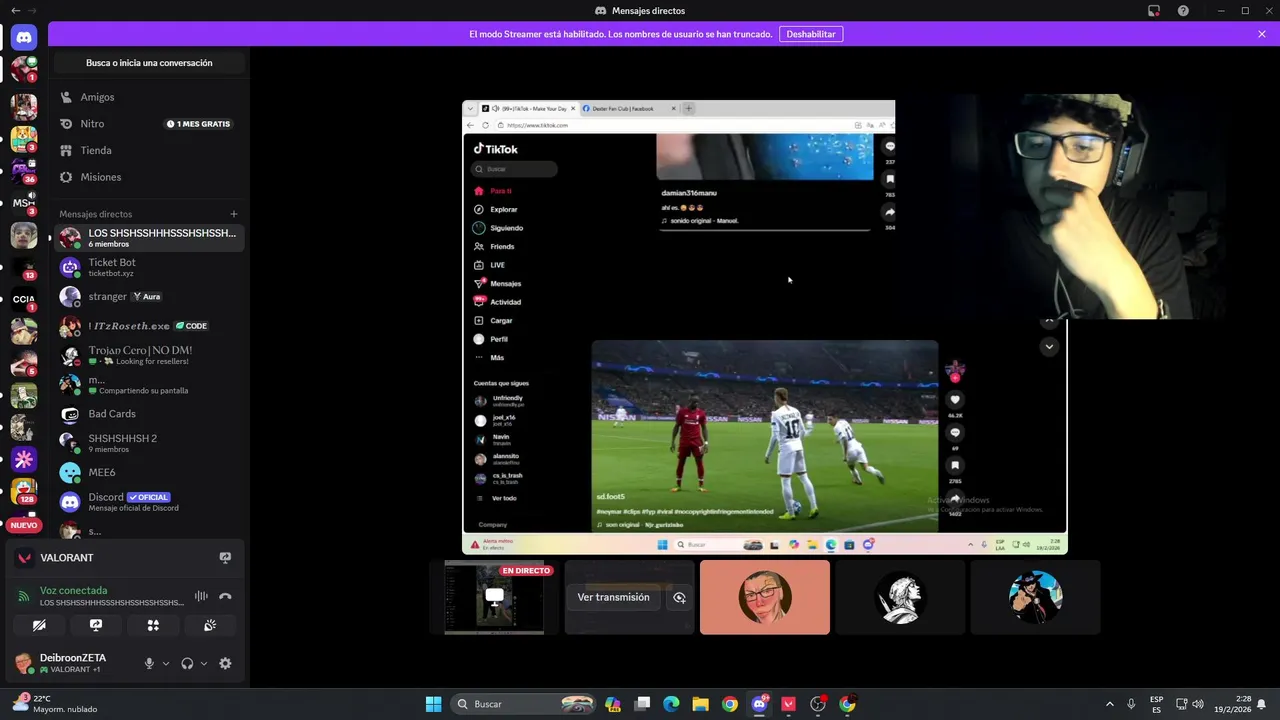The height and width of the screenshot is (720, 1280).
Task: Click Deshabilitar to disable Streamer mode
Action: [811, 34]
